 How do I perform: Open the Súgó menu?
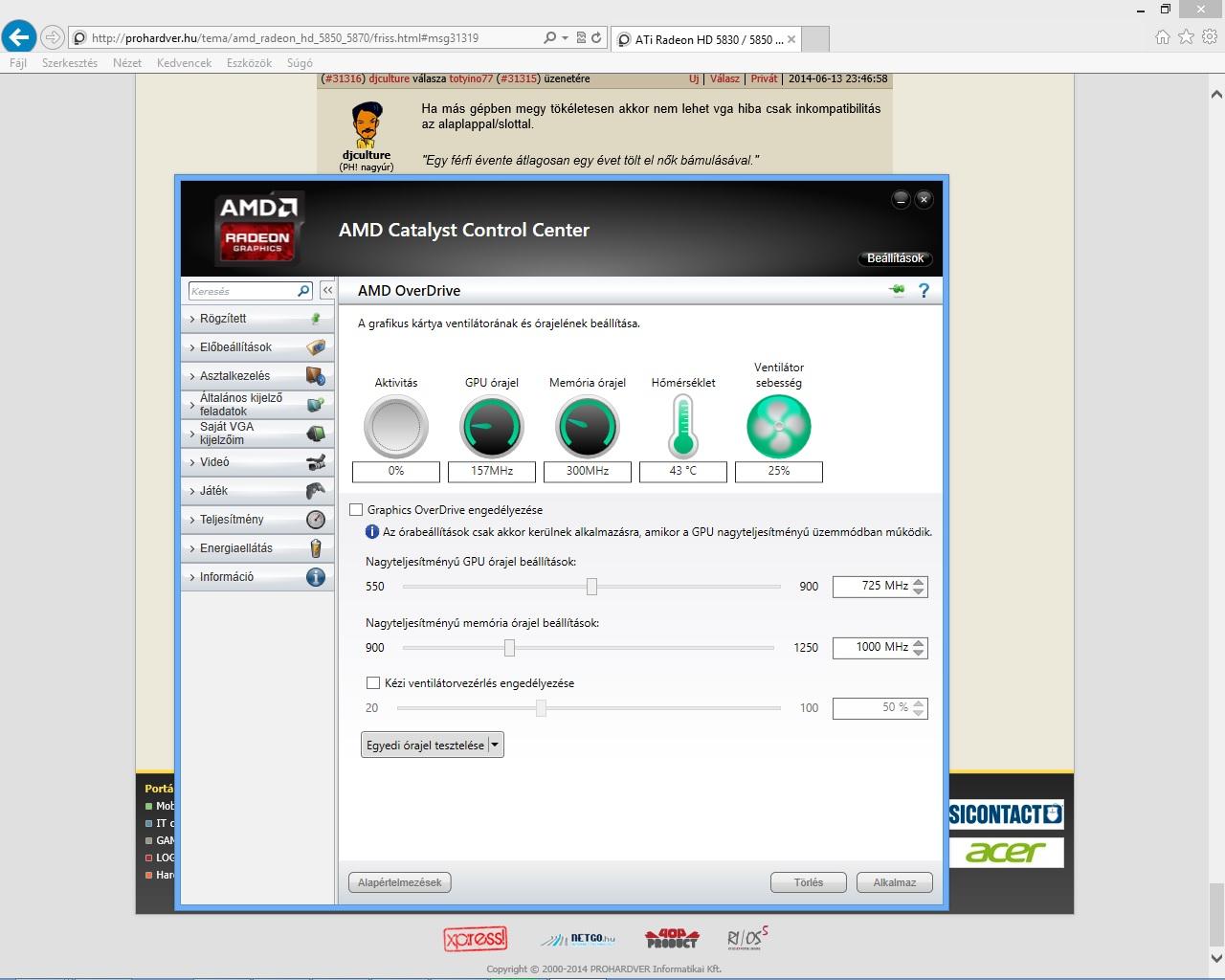point(300,62)
